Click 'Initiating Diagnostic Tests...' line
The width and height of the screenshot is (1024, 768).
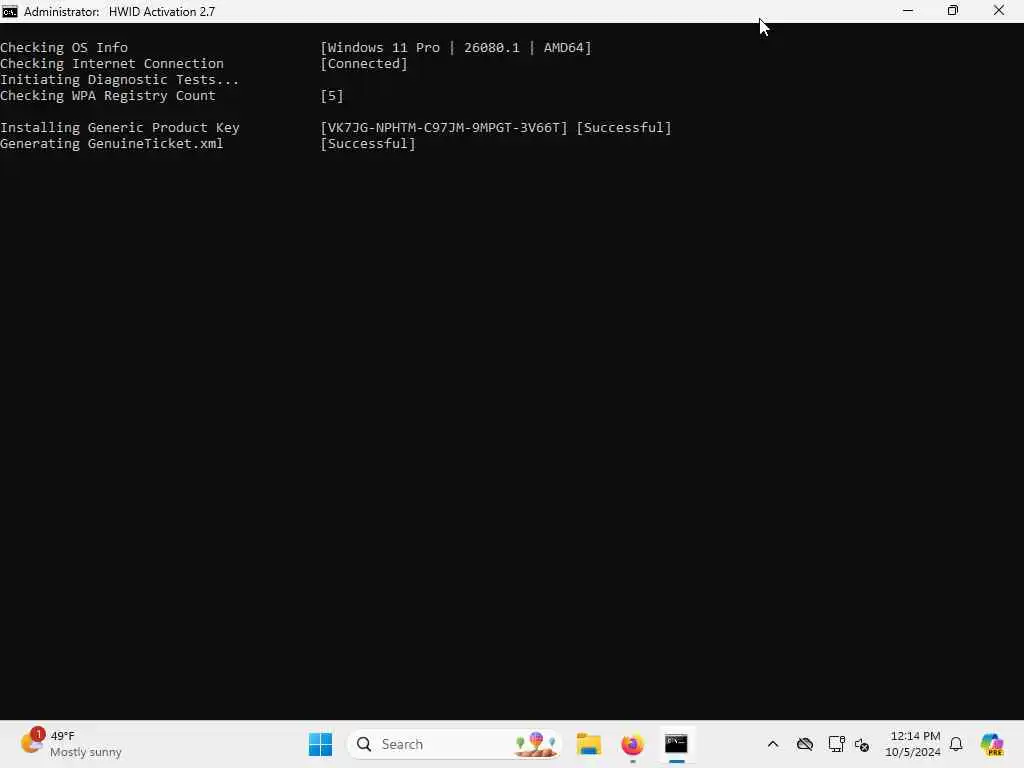pyautogui.click(x=120, y=80)
